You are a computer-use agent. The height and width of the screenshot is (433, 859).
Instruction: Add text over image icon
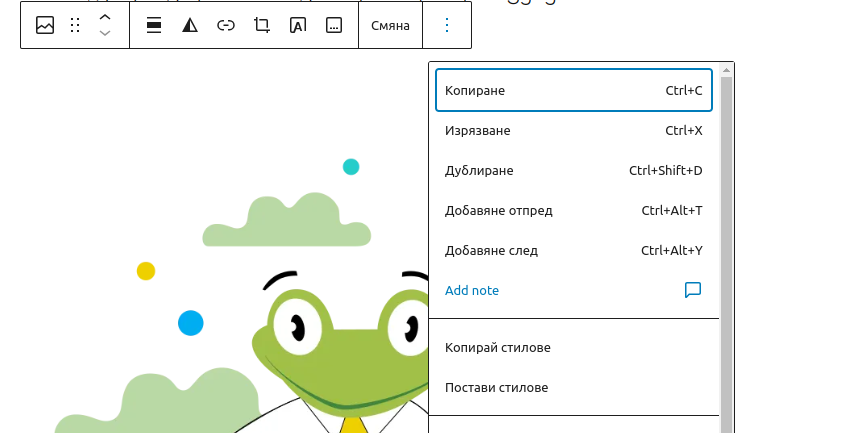click(298, 26)
